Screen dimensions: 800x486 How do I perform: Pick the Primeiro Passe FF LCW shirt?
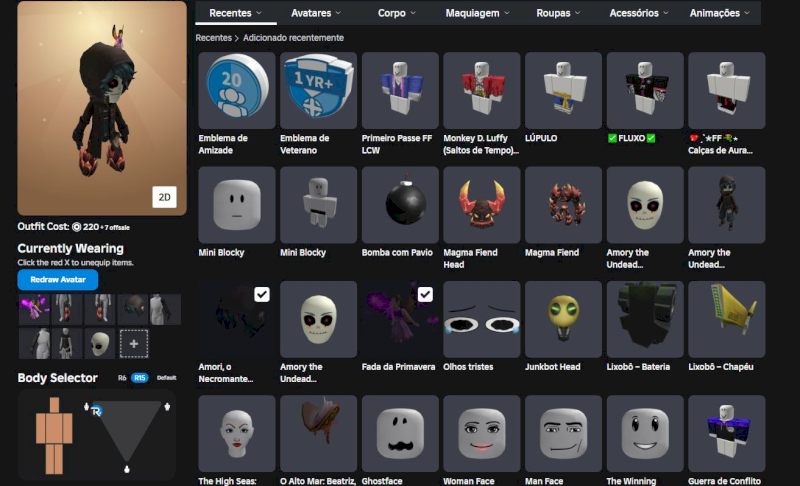400,90
